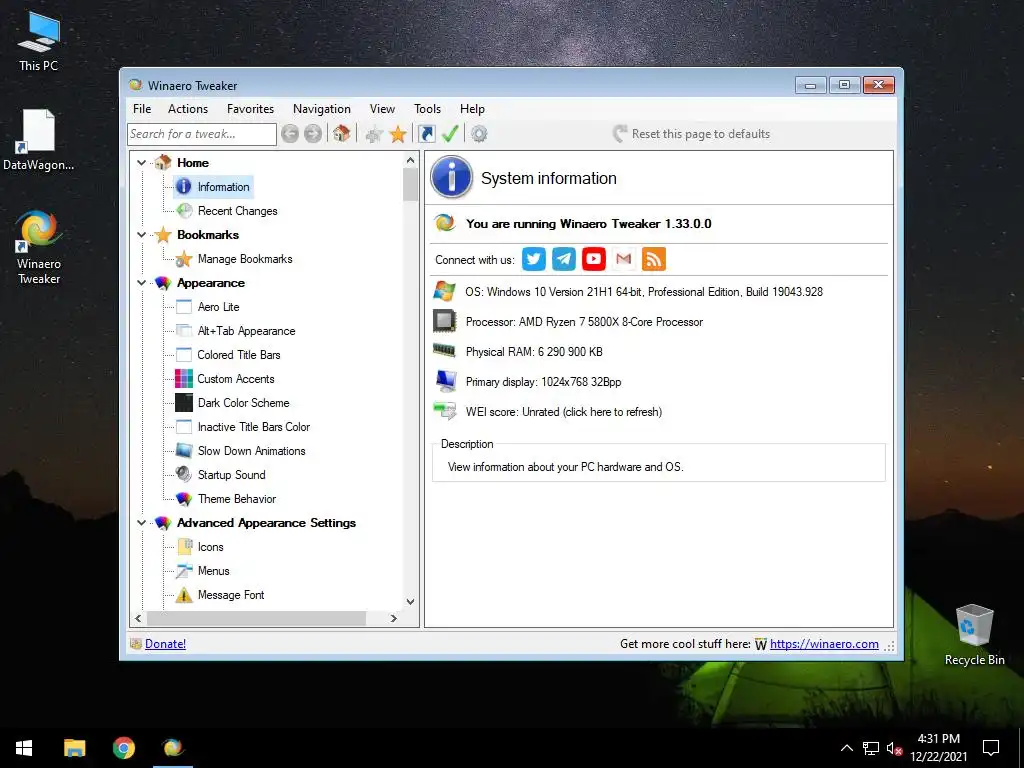
Task: Click the Donate! link
Action: [165, 644]
